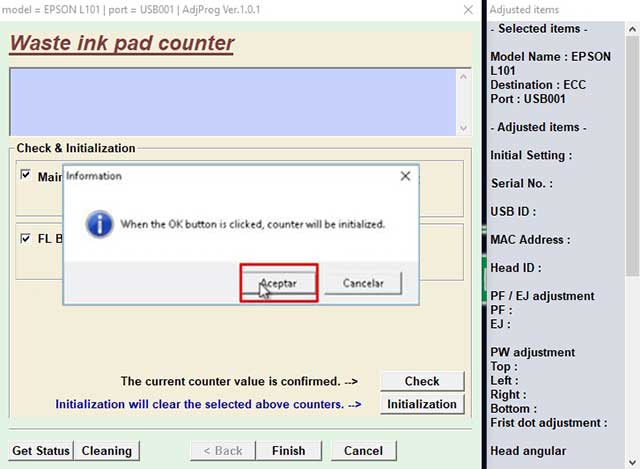Click the 'Head angular' label

point(528,451)
